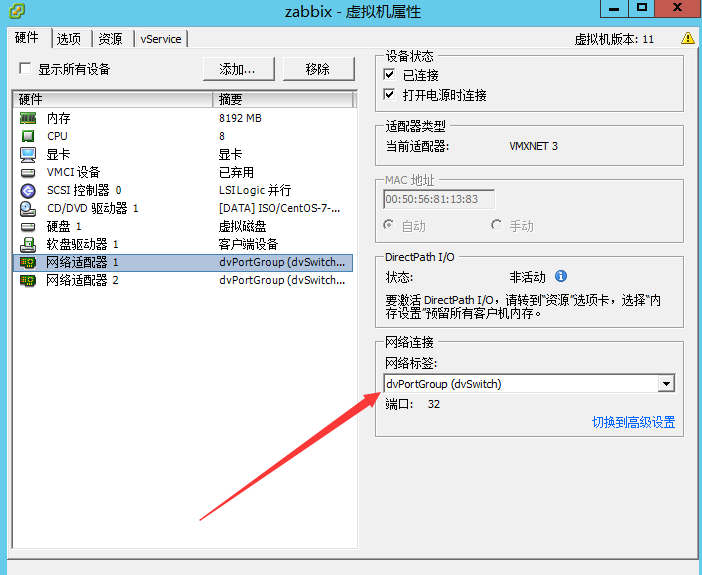Screen dimensions: 702x575
Task: Click the 硬盘 1 disk icon
Action: (x=28, y=227)
